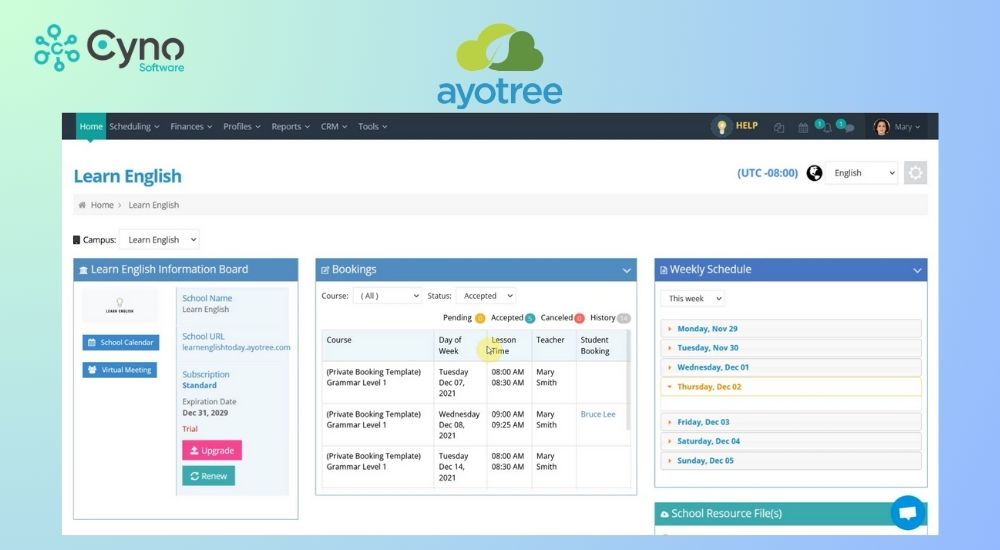The height and width of the screenshot is (550, 1000).
Task: Open the CRM menu
Action: coord(334,126)
